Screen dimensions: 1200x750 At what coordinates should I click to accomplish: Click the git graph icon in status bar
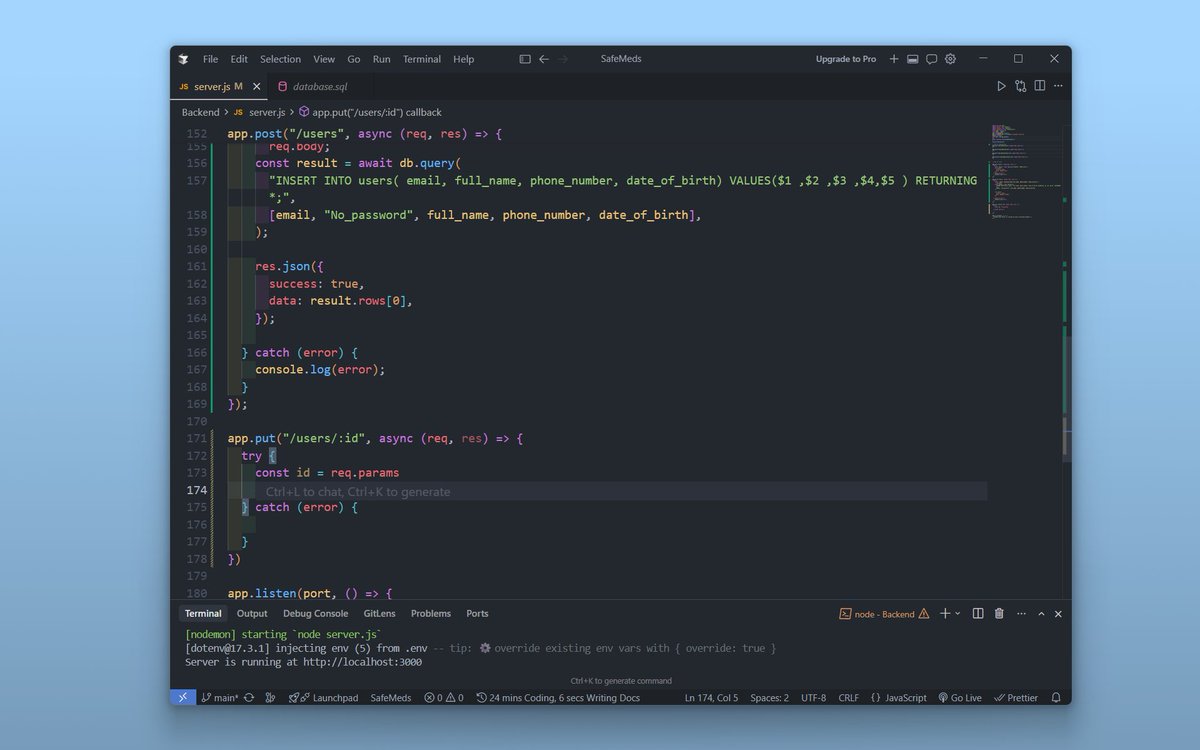270,697
